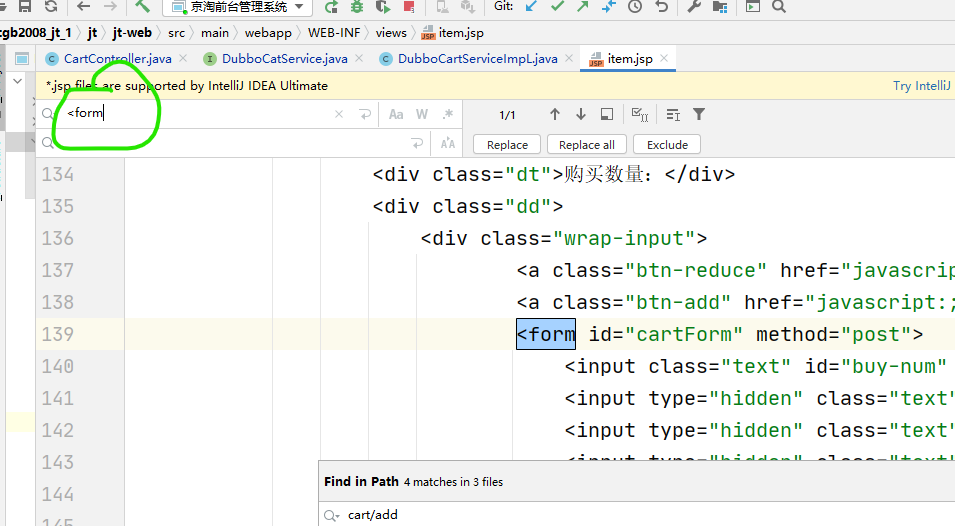
Task: Navigate Forward with the right arrow
Action: tap(110, 6)
